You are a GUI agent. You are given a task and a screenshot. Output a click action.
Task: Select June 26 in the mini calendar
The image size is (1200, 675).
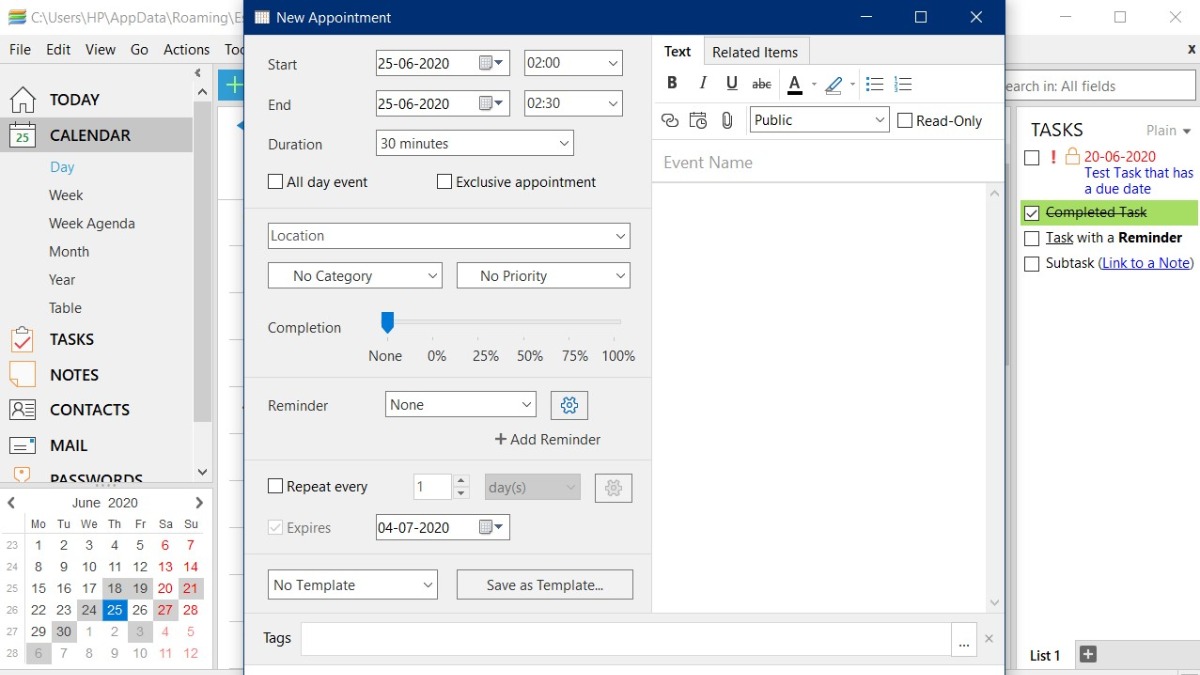click(x=140, y=610)
